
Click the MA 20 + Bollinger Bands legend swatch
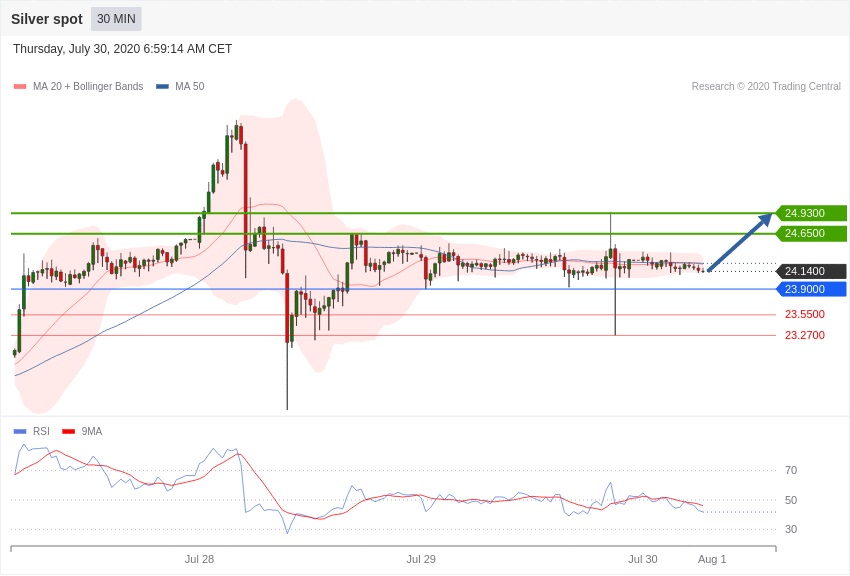tap(20, 87)
